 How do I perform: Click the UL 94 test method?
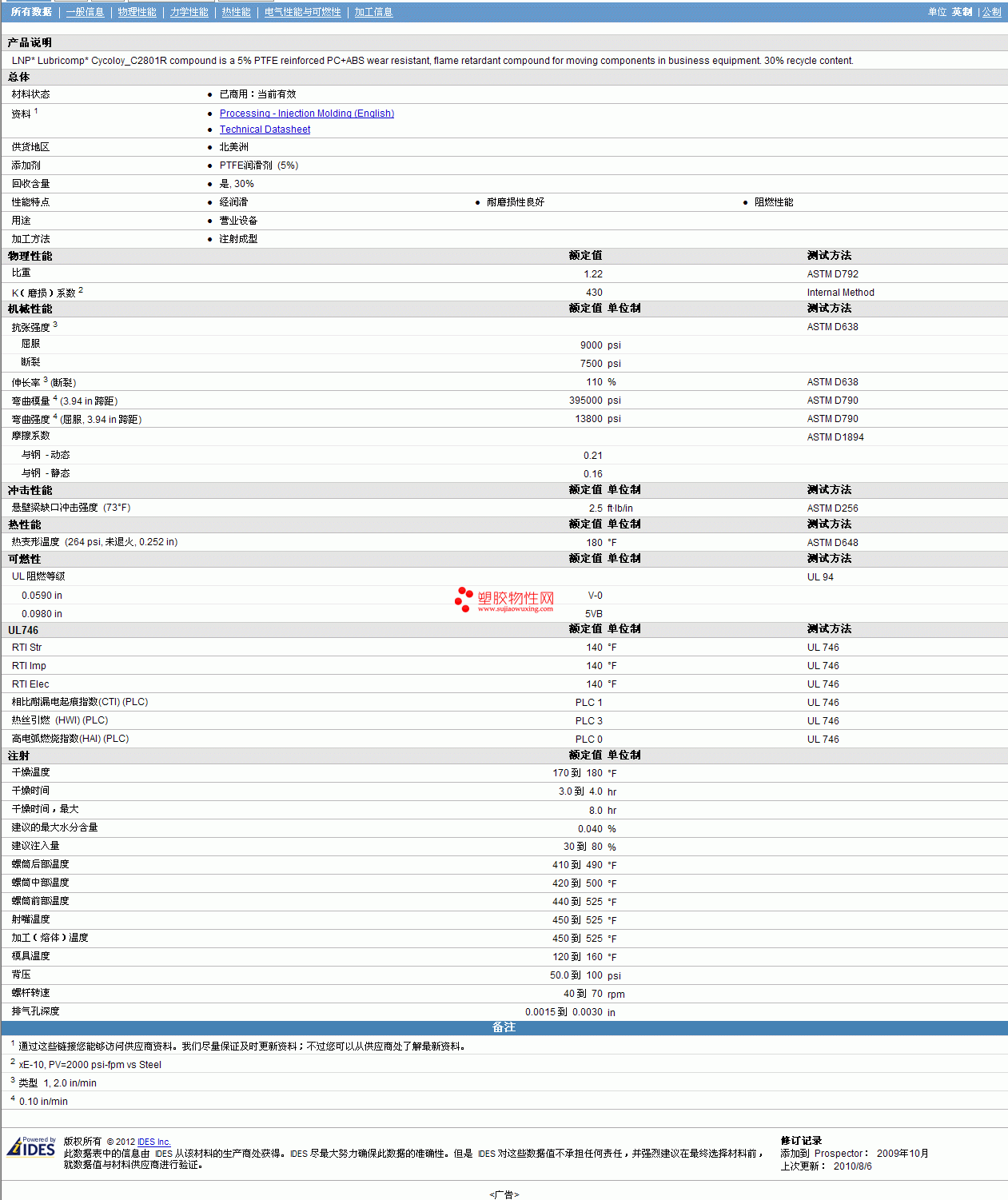[x=820, y=577]
